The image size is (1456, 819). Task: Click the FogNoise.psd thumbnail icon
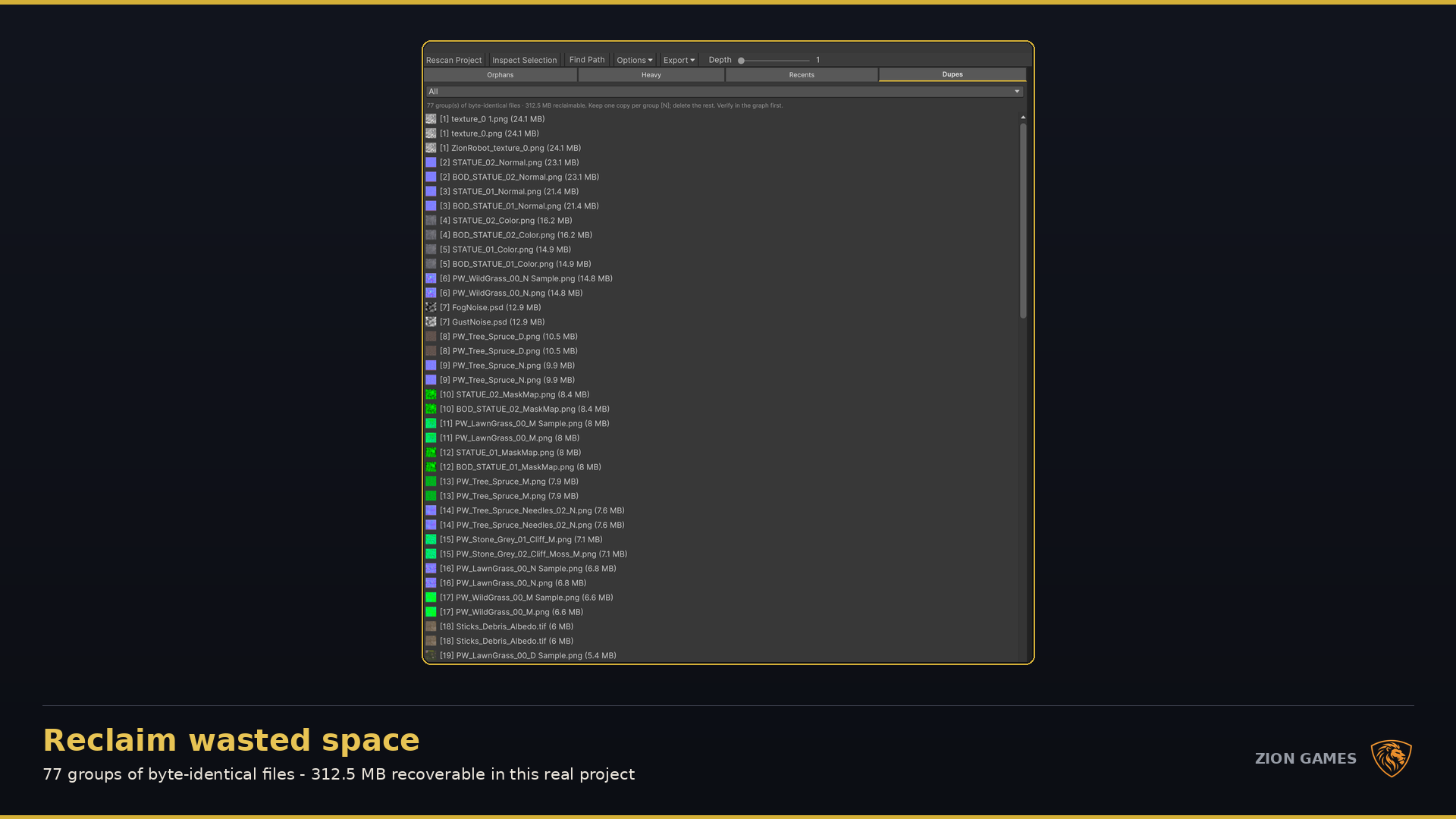pyautogui.click(x=431, y=307)
